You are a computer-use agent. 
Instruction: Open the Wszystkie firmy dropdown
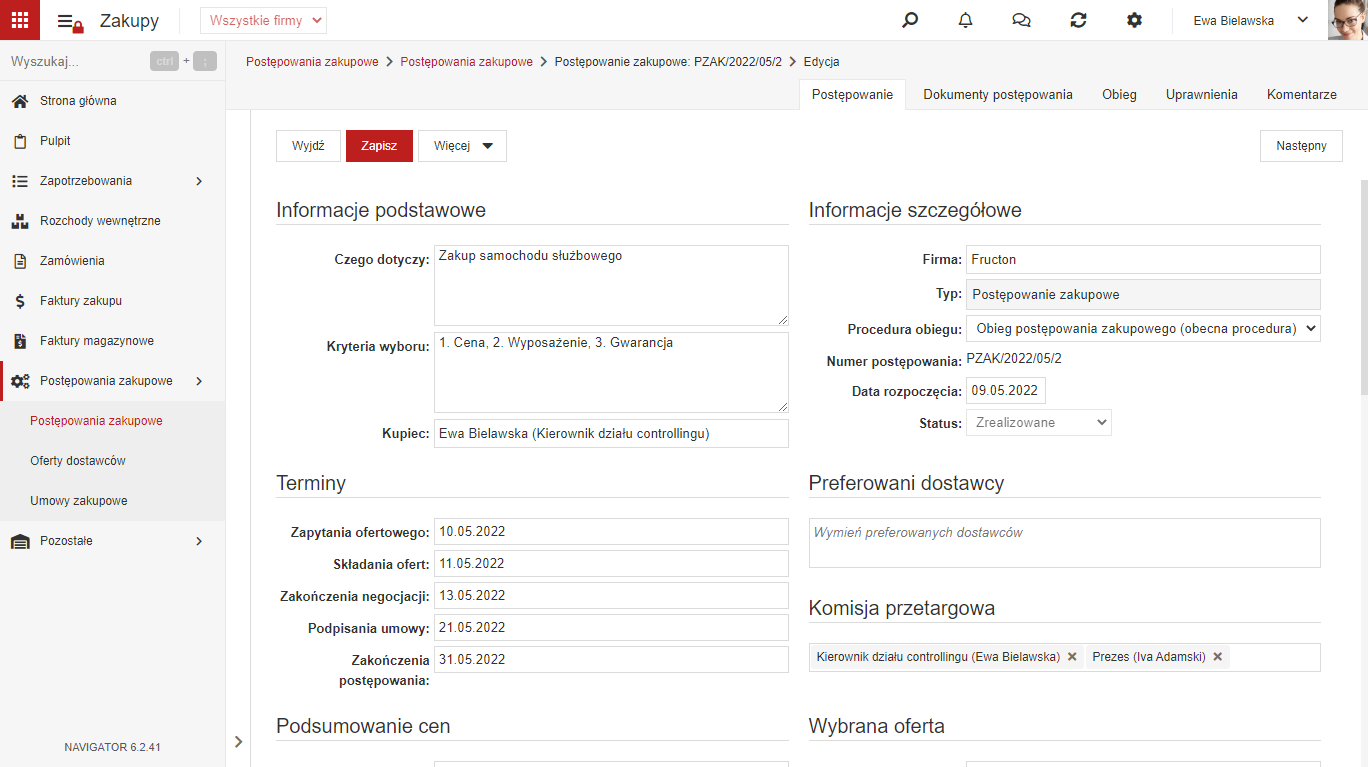[263, 20]
